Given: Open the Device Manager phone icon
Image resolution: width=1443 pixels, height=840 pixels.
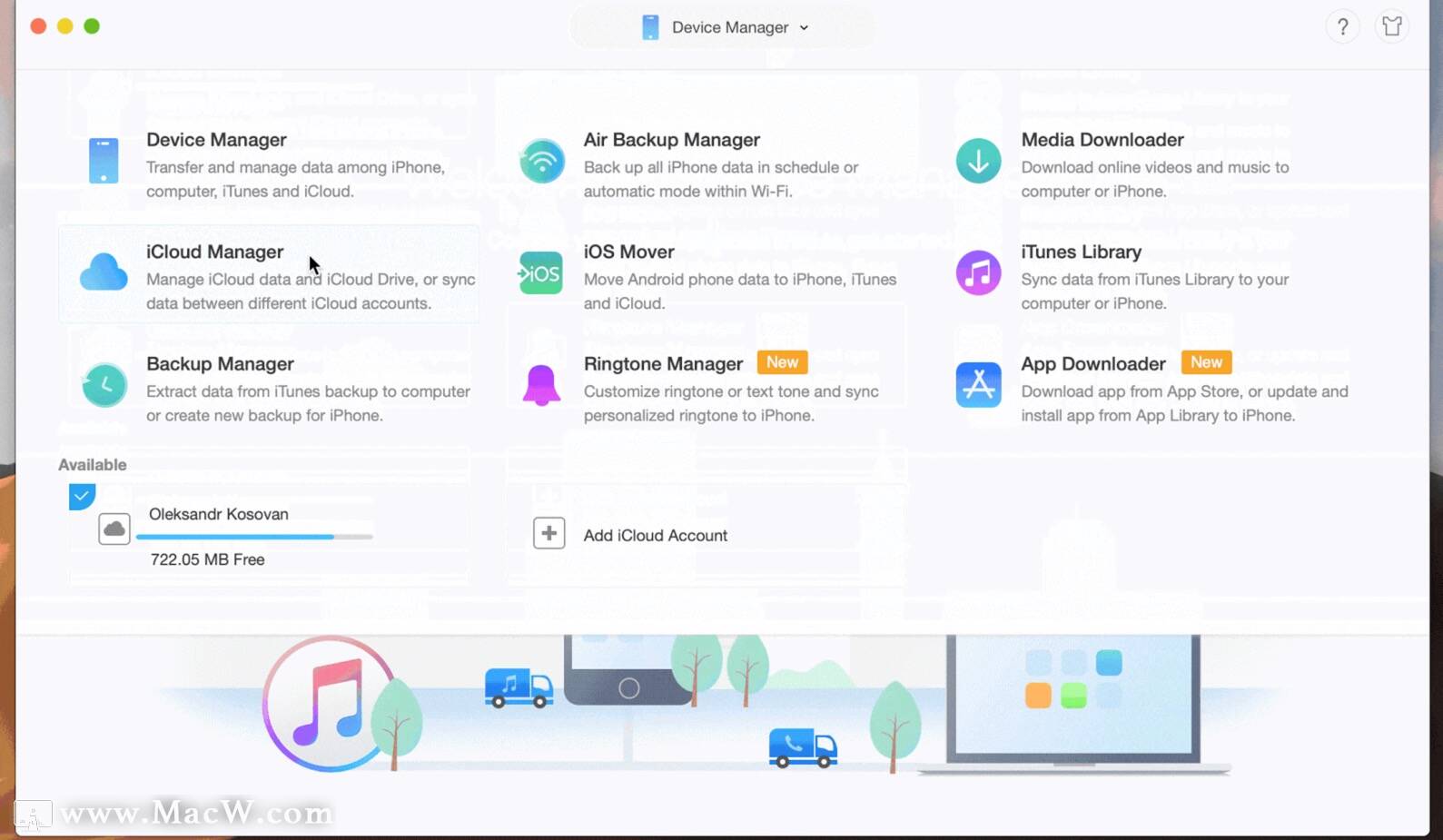Looking at the screenshot, I should 104,161.
